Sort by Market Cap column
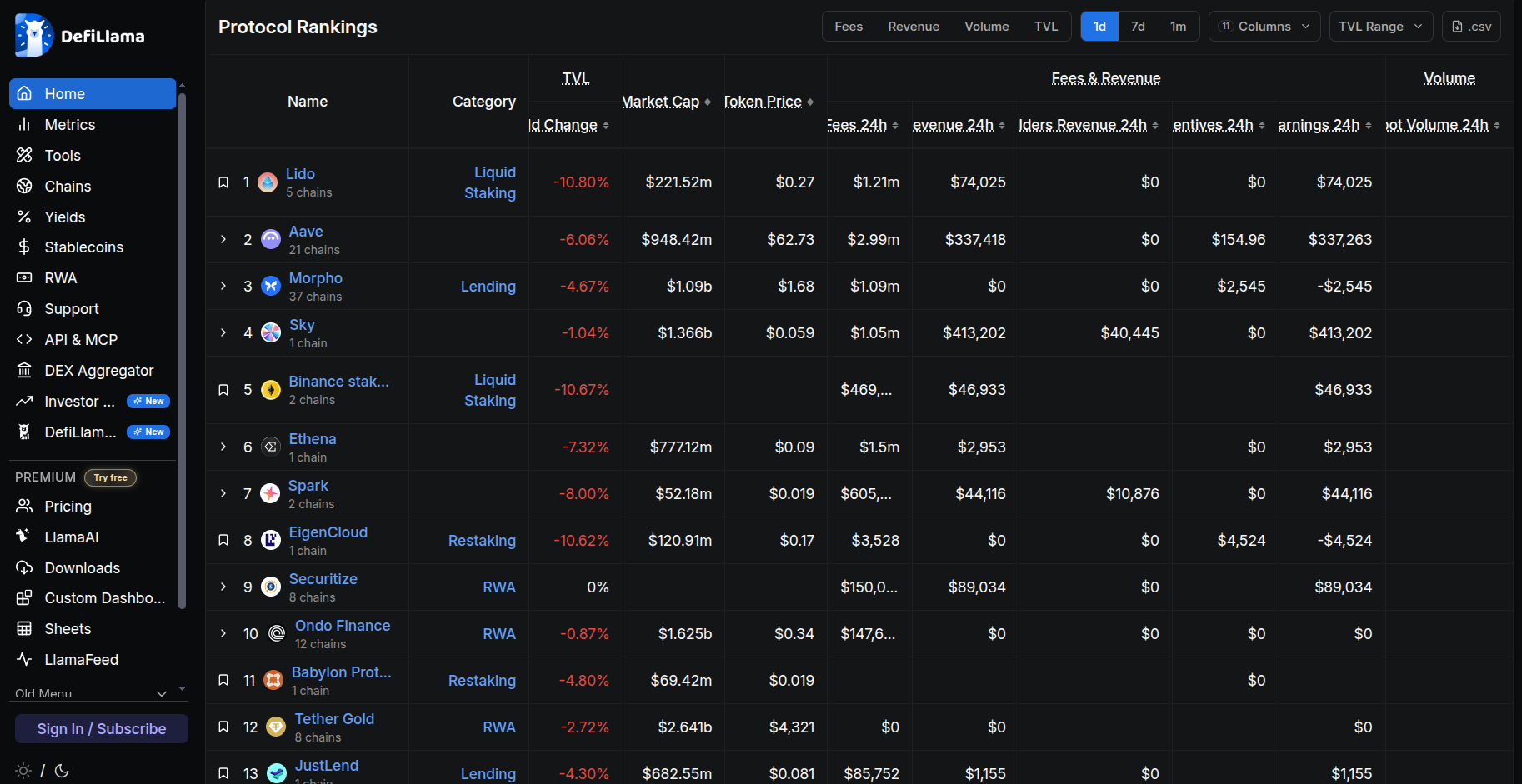The height and width of the screenshot is (784, 1522). tap(666, 102)
